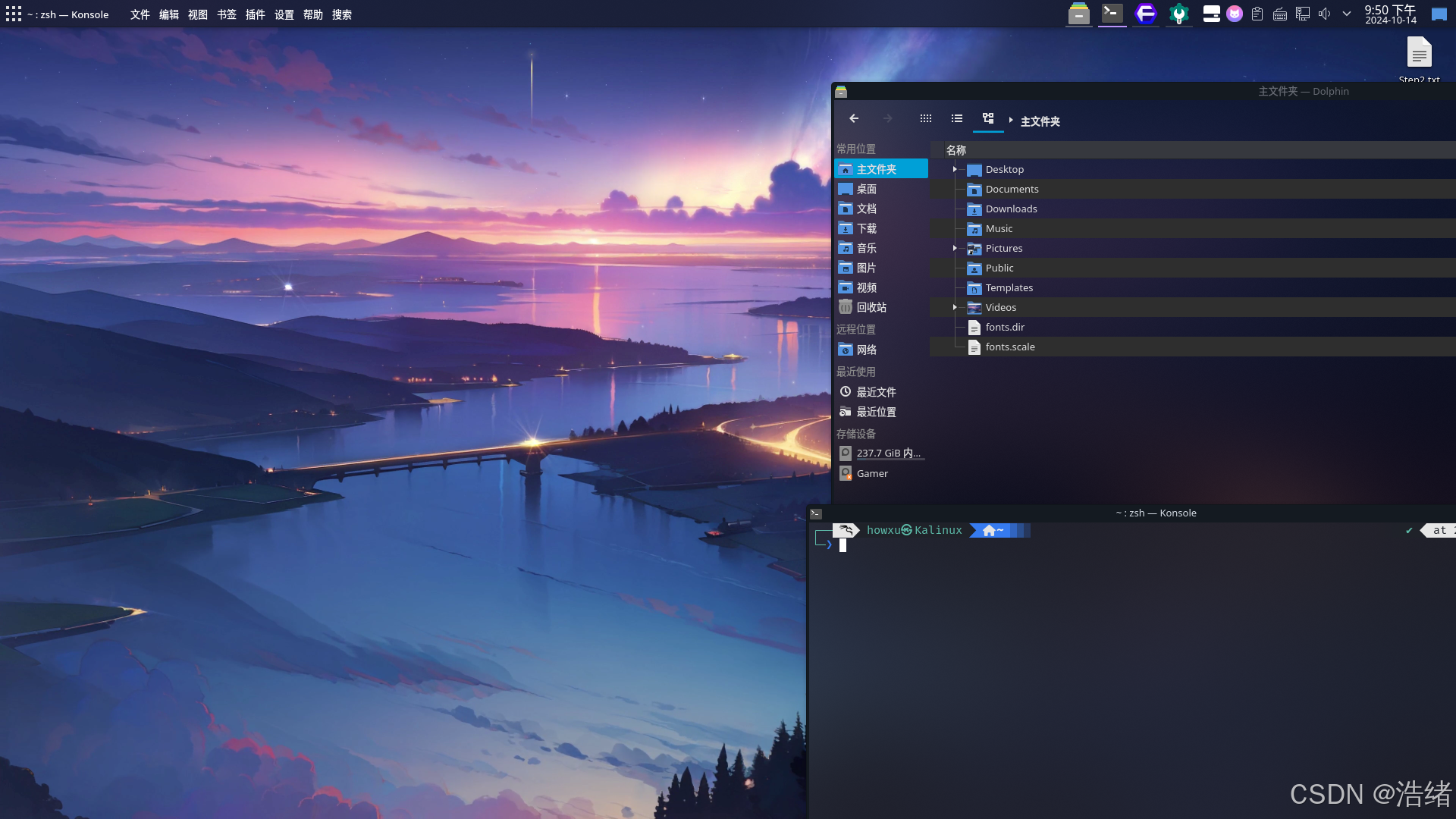1456x819 pixels.
Task: Click the volume speaker tray icon
Action: (1325, 14)
